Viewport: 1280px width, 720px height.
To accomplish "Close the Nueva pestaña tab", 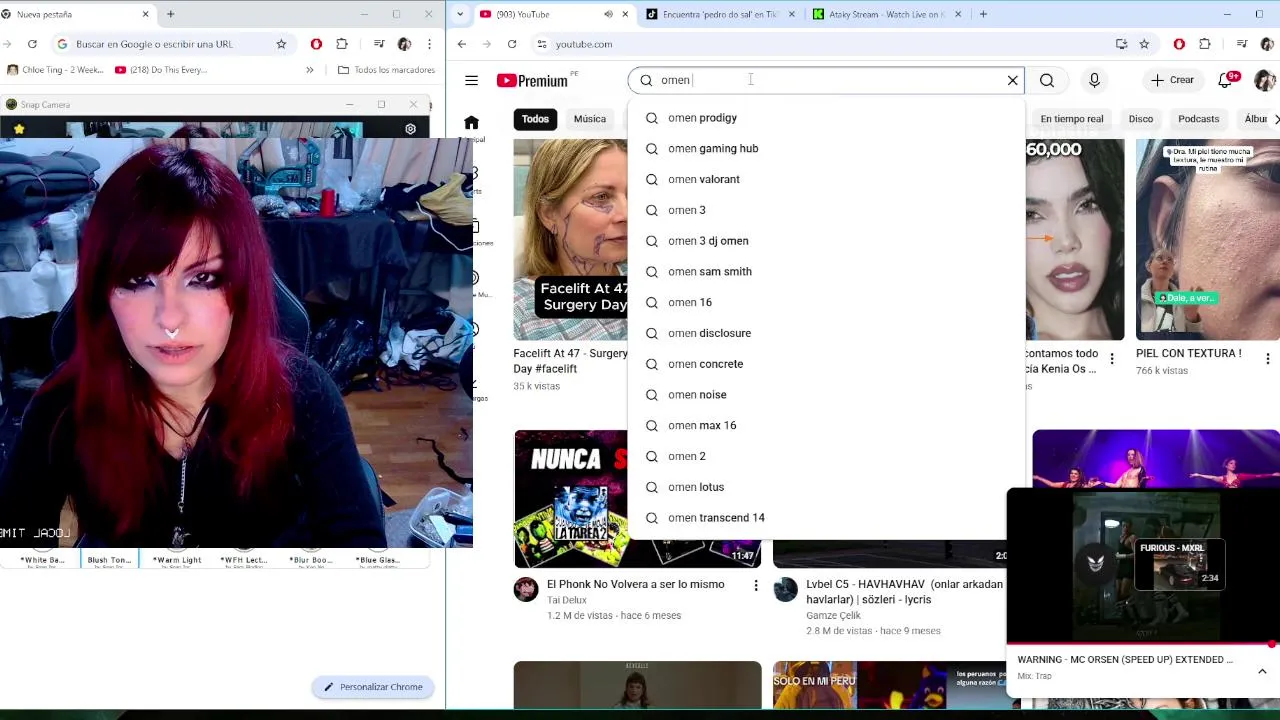I will click(145, 14).
